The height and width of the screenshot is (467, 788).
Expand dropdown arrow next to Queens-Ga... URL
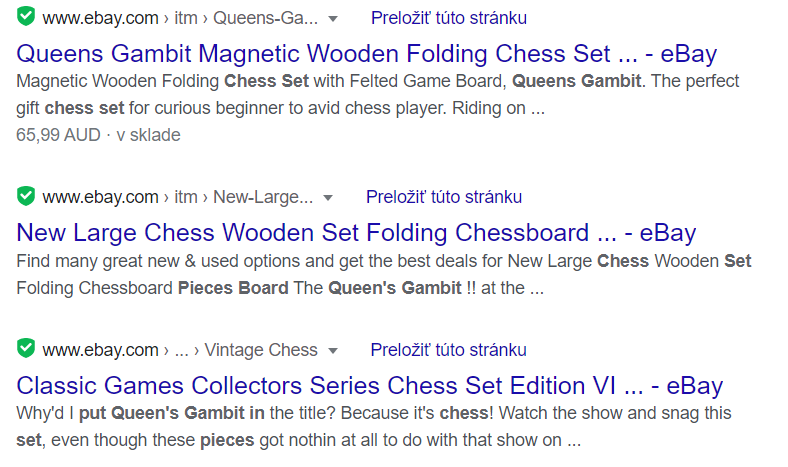[x=332, y=20]
